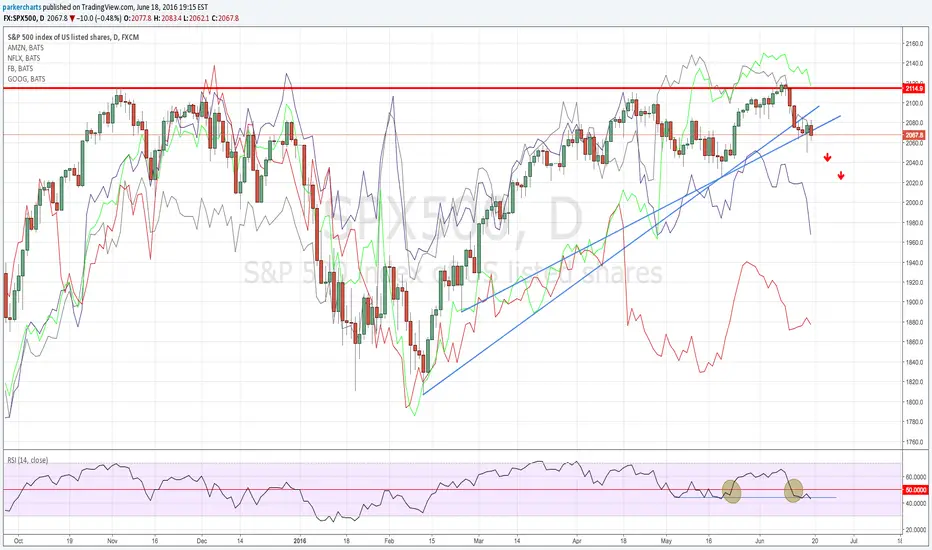Select the S&P 500 index legend title
Image resolution: width=932 pixels, height=550 pixels.
(73, 37)
